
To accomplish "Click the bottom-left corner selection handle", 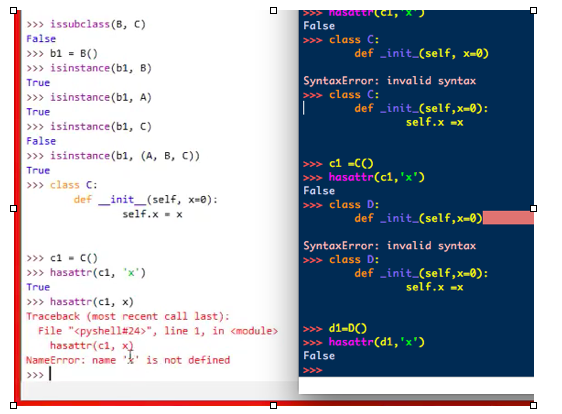I will point(14,405).
